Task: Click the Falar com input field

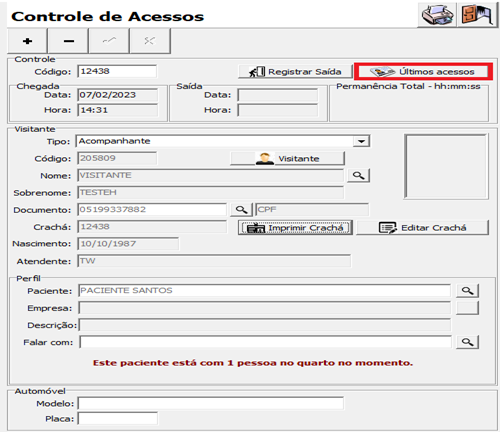Action: coord(266,342)
